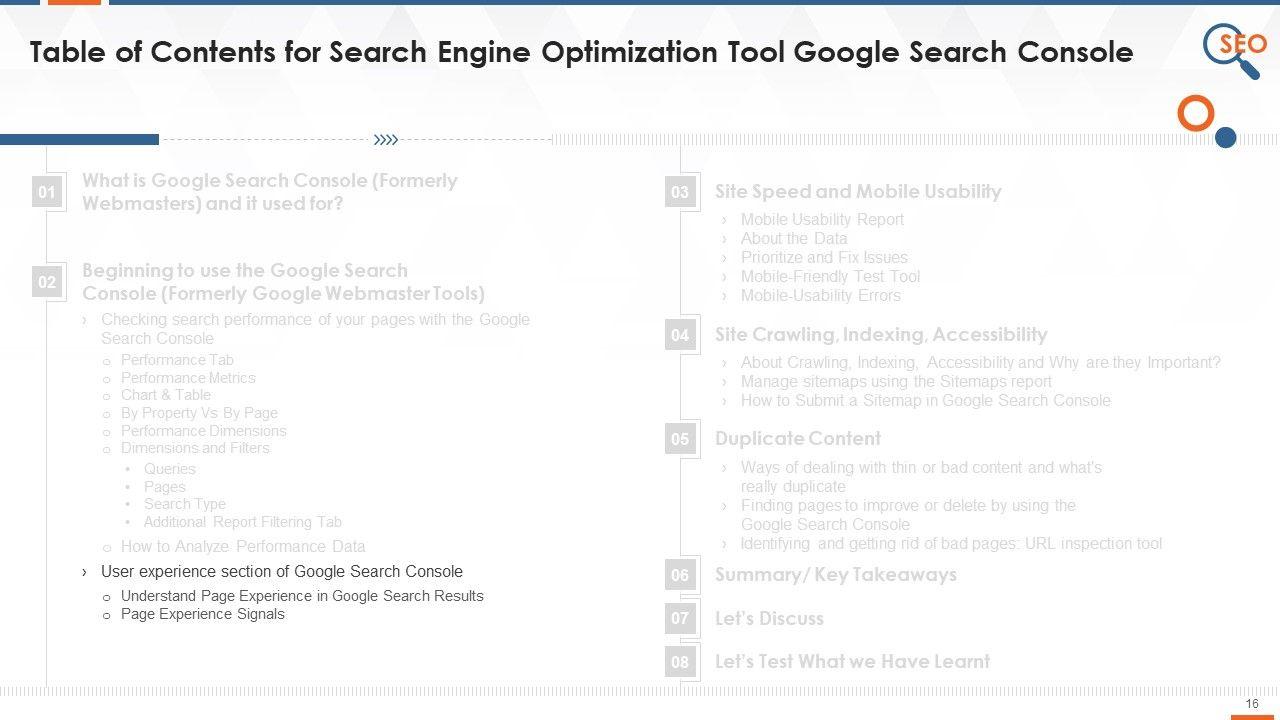Select the 06 section number badge
The height and width of the screenshot is (720, 1280).
[680, 575]
